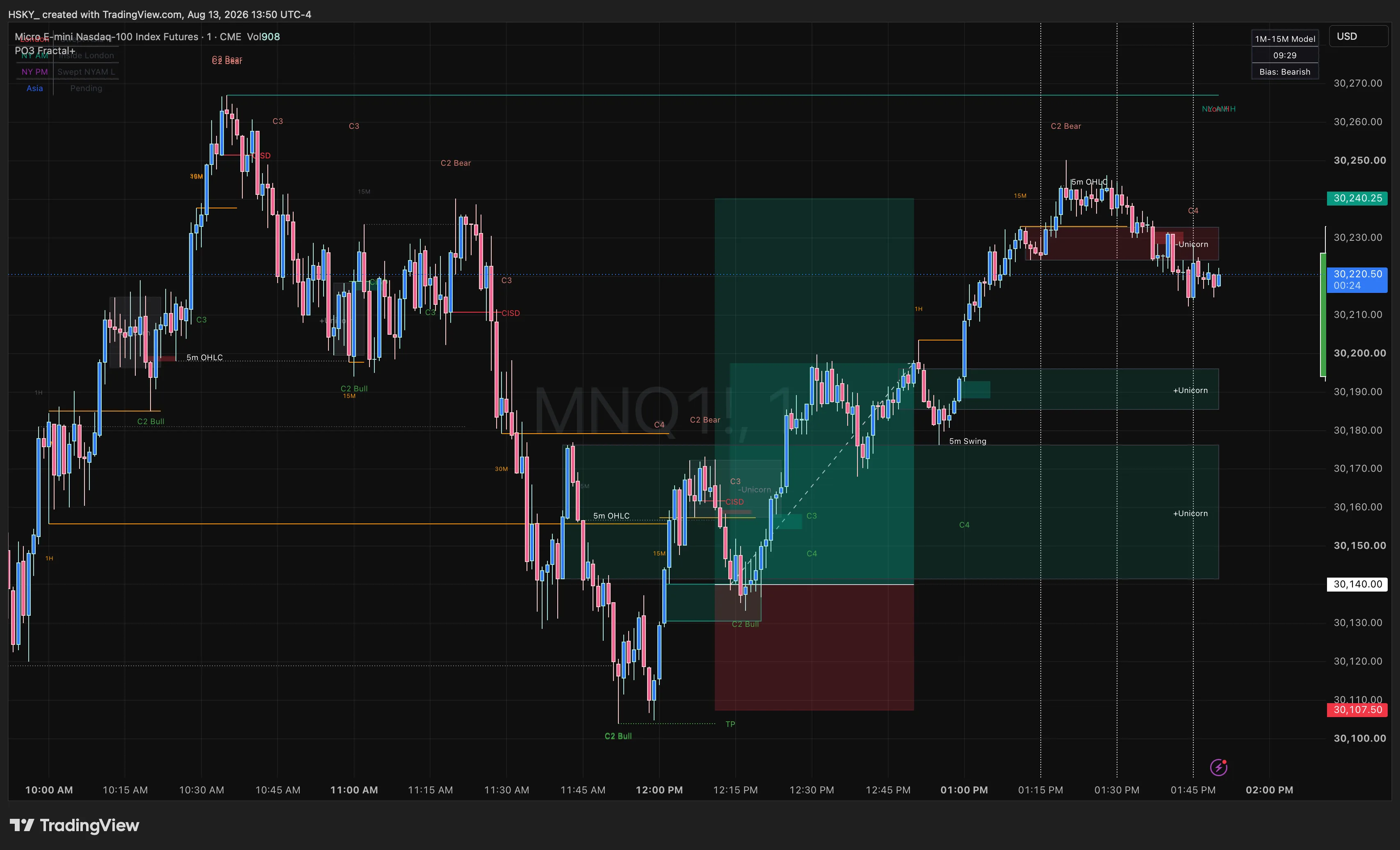Click the '1M-15M Model' table cell
Screen dimensions: 1400x850
pyautogui.click(x=1285, y=39)
